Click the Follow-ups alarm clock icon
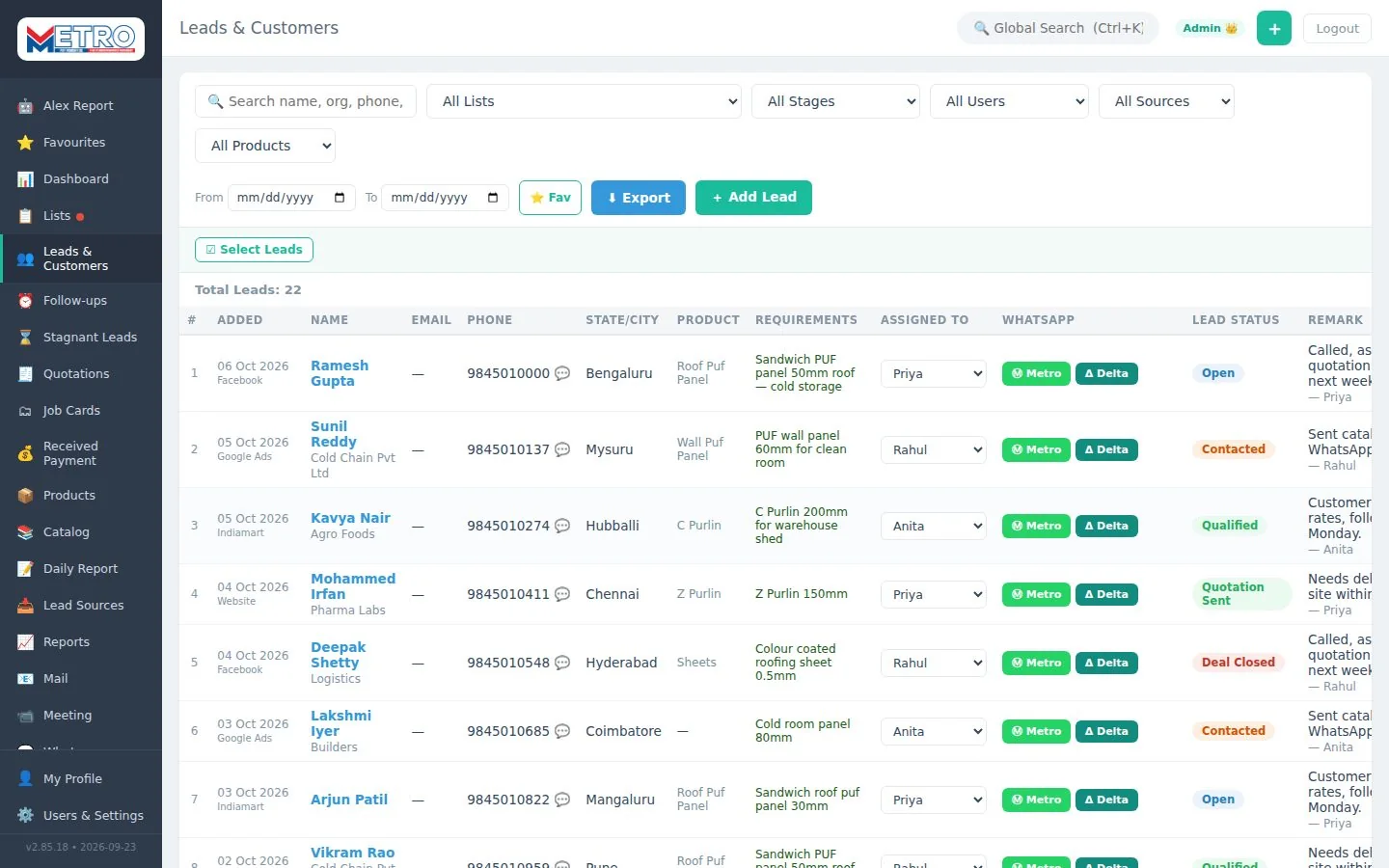This screenshot has height=868, width=1389. coord(25,301)
